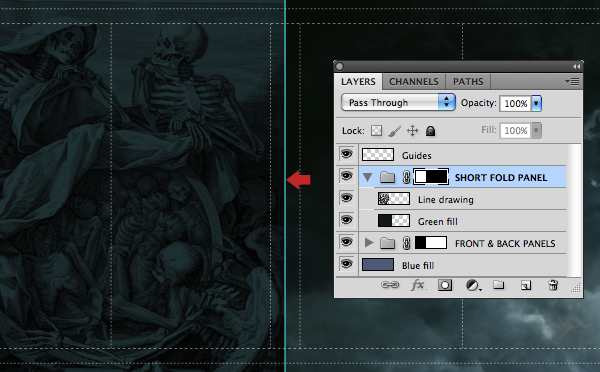Open the Fill slider arrow
This screenshot has width=600, height=372.
(x=536, y=131)
